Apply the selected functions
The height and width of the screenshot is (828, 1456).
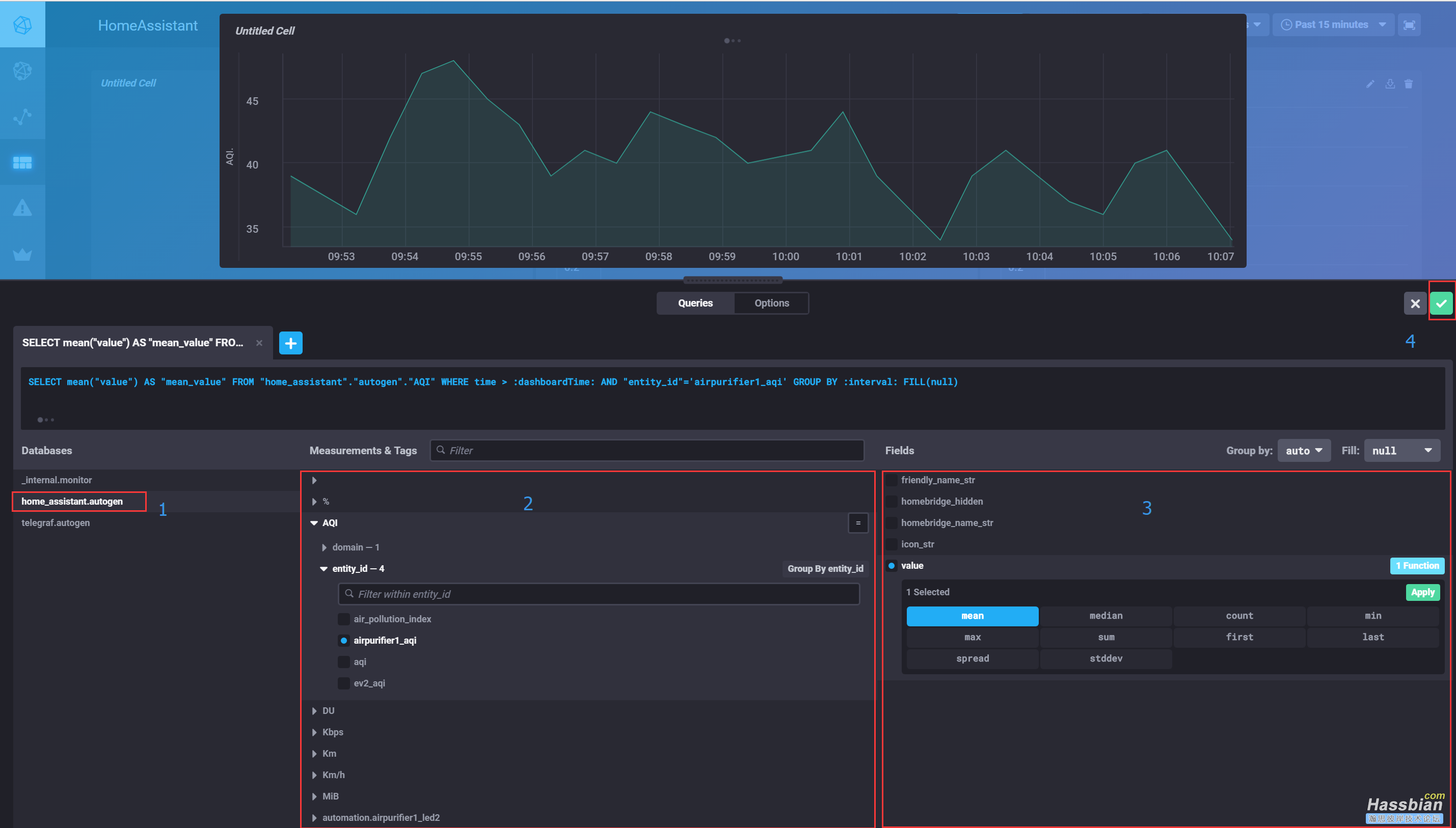tap(1422, 593)
